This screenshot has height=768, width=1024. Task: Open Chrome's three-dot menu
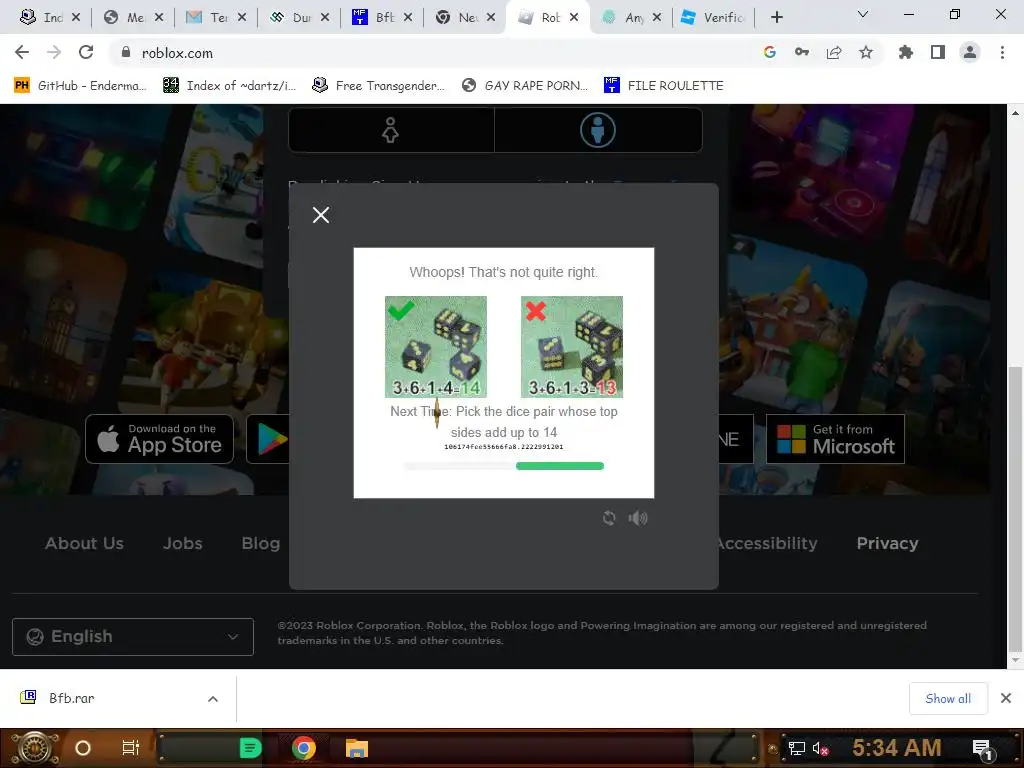click(1002, 53)
